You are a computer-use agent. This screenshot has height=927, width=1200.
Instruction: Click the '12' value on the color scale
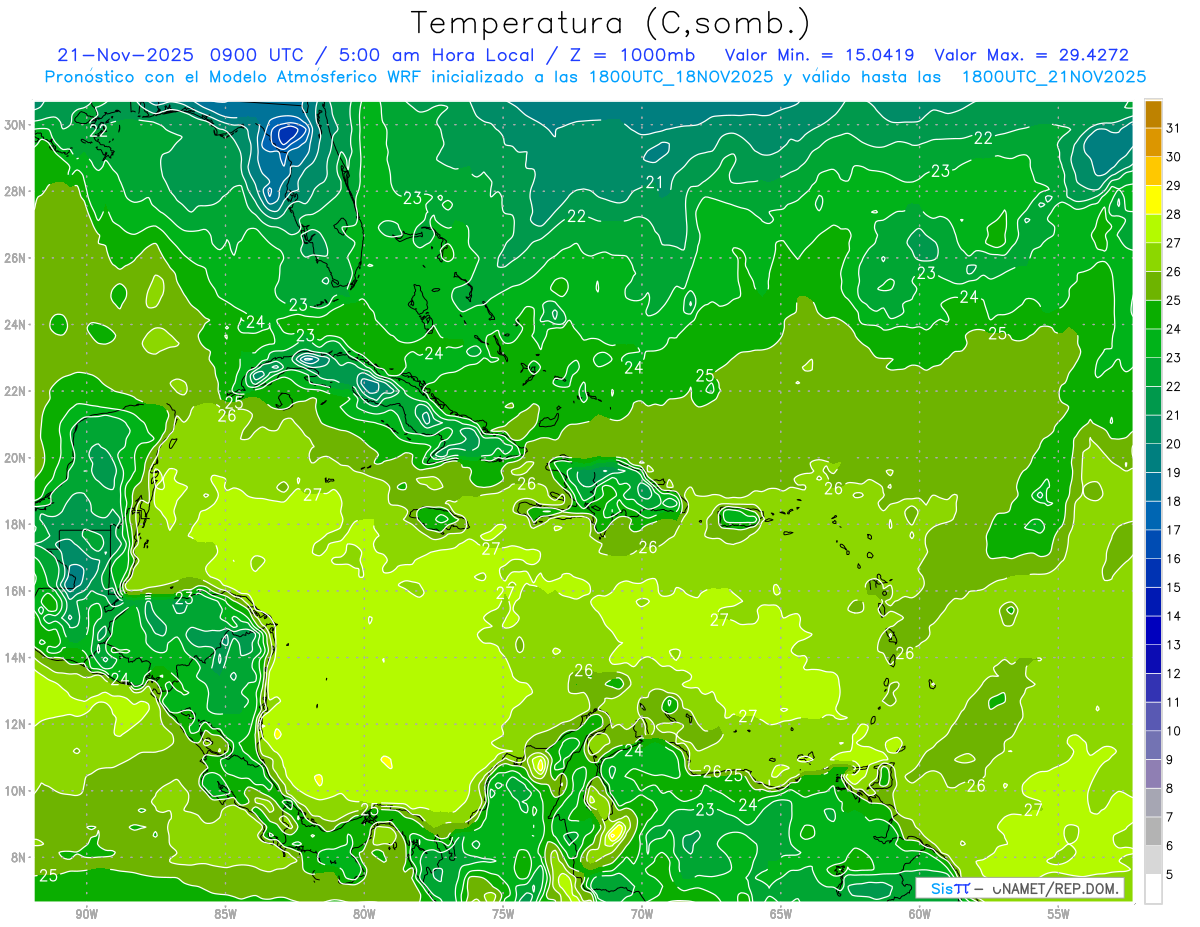(1173, 674)
